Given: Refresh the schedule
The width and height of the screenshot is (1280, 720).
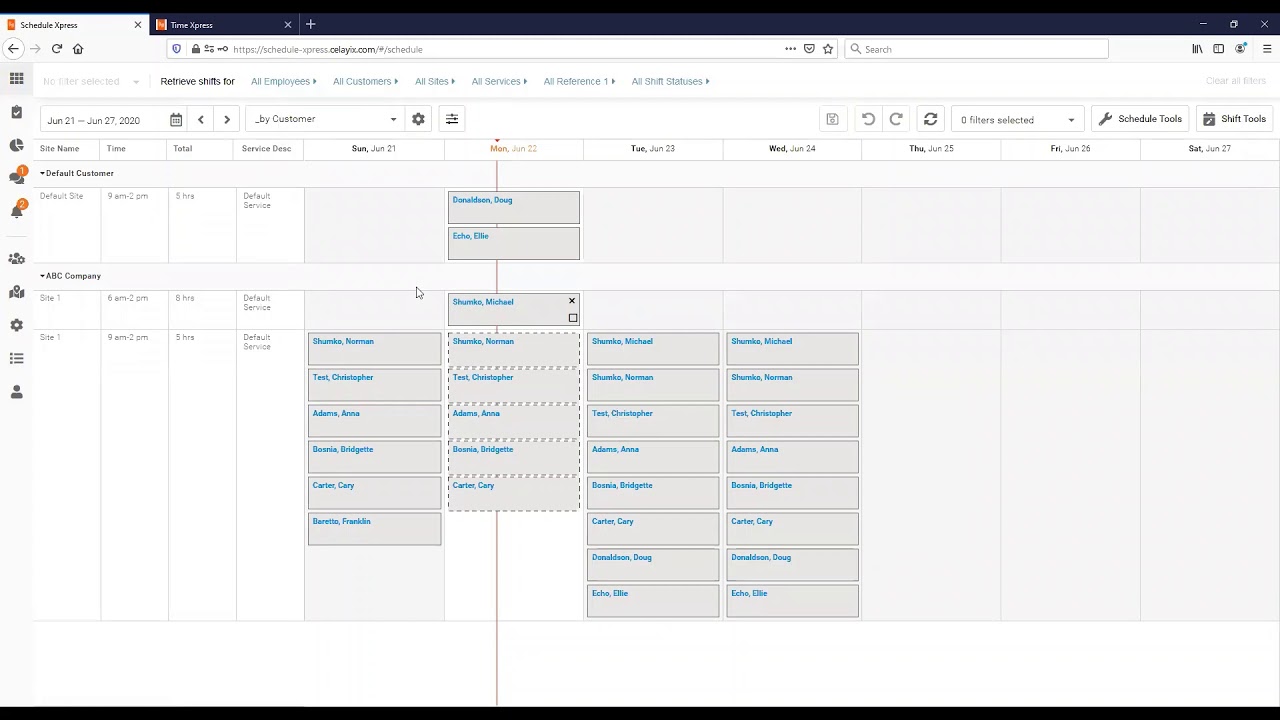Looking at the screenshot, I should 930,119.
